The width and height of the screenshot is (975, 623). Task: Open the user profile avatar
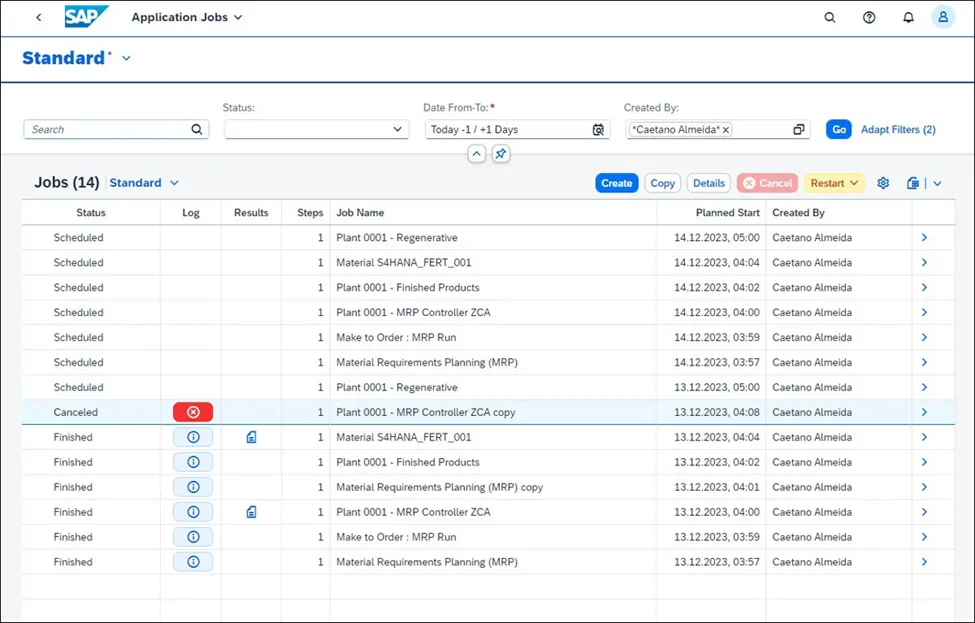[942, 17]
